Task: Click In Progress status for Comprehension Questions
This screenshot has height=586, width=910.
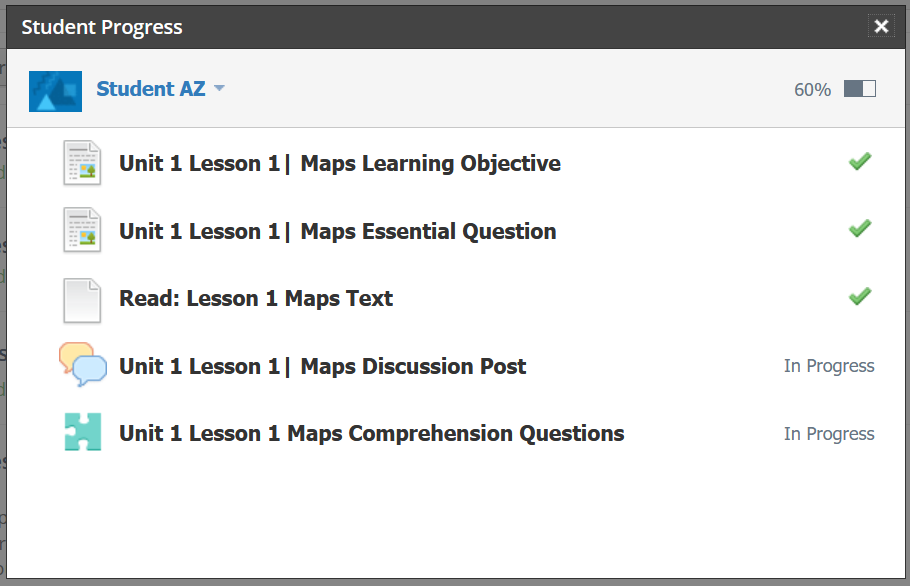Action: (829, 434)
